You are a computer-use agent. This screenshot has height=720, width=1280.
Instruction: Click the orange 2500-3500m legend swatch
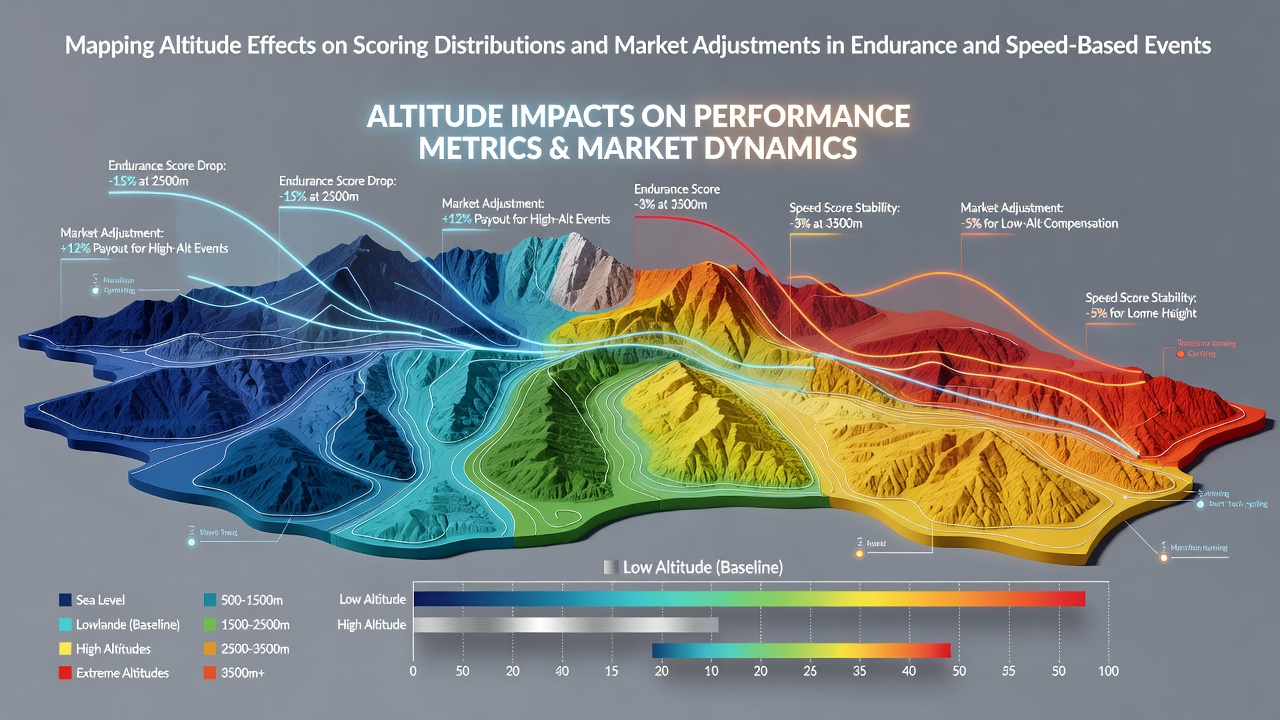[x=209, y=649]
